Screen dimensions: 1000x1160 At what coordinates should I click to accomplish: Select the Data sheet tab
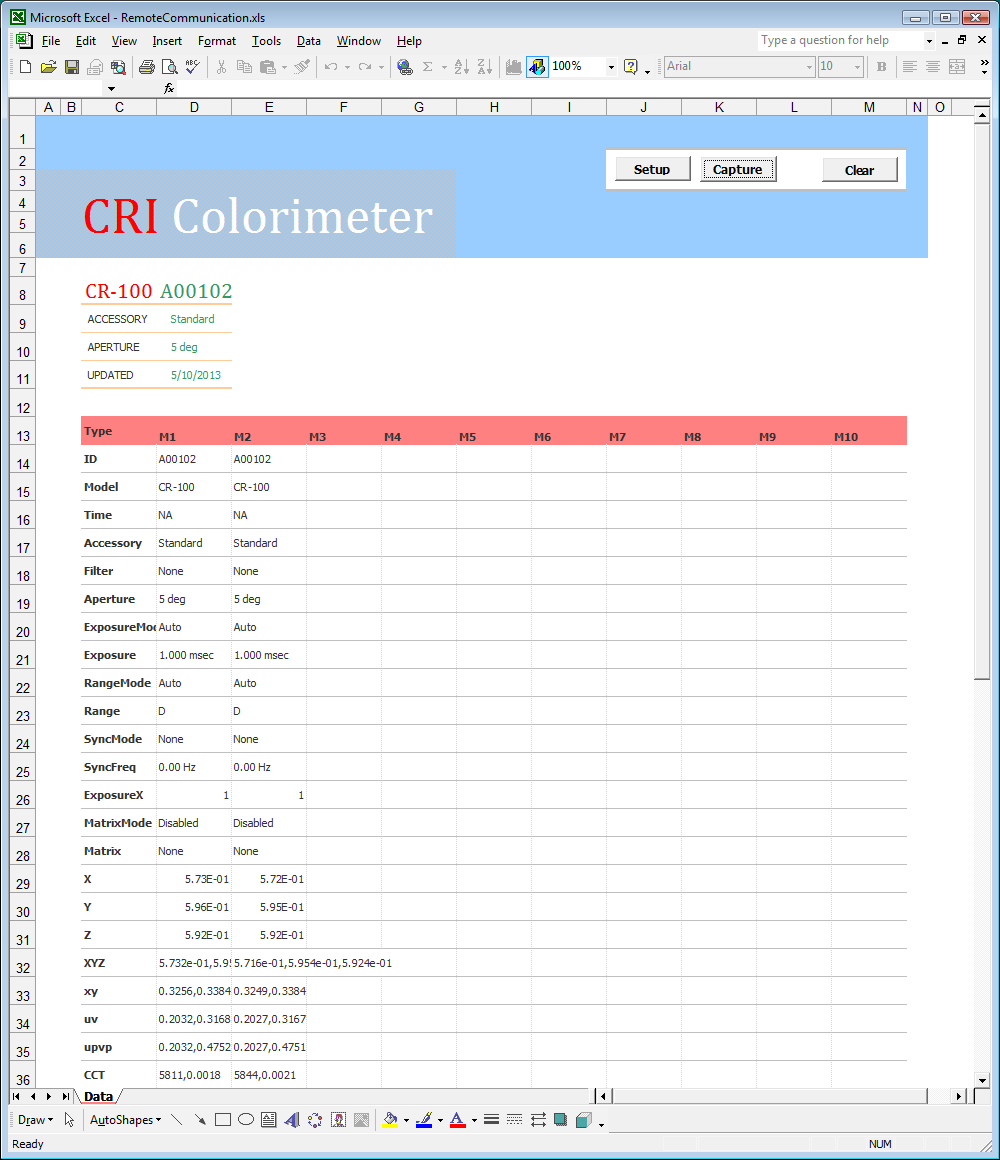(x=98, y=1096)
